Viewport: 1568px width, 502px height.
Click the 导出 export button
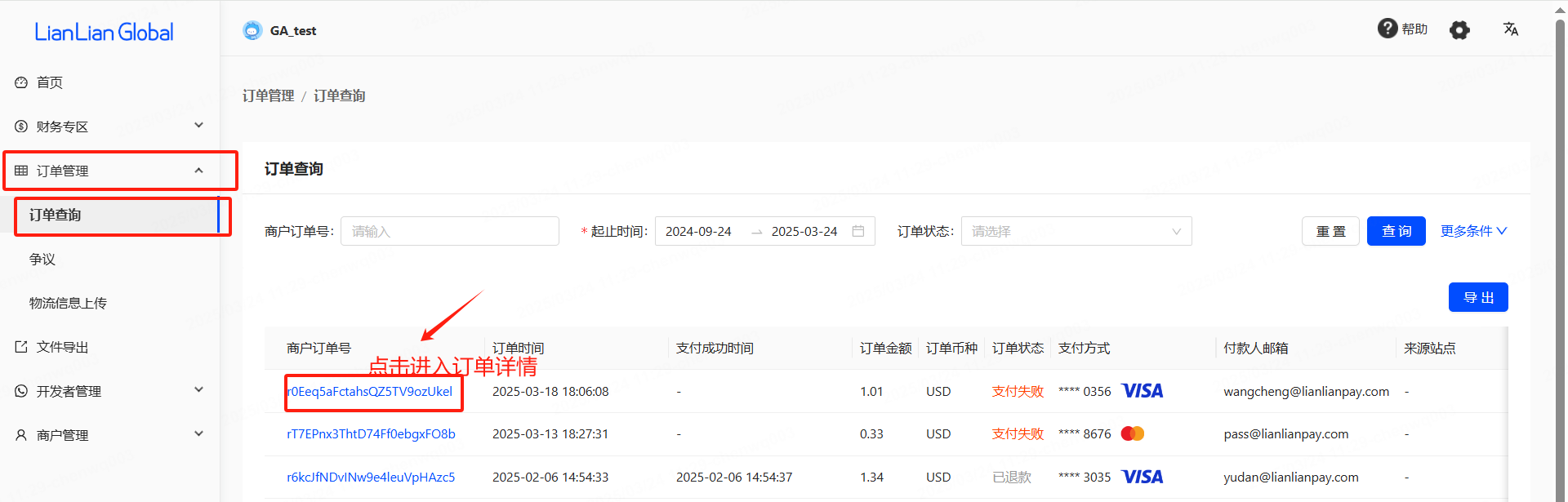[1477, 297]
